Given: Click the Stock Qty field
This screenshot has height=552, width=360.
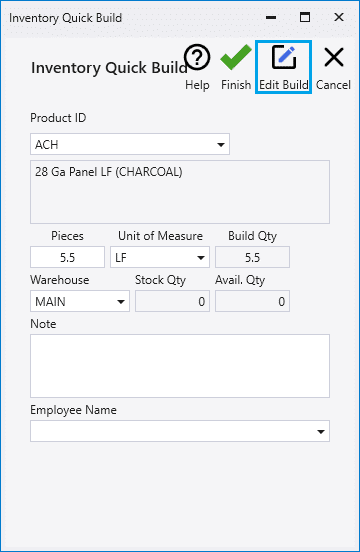Looking at the screenshot, I should pyautogui.click(x=172, y=301).
